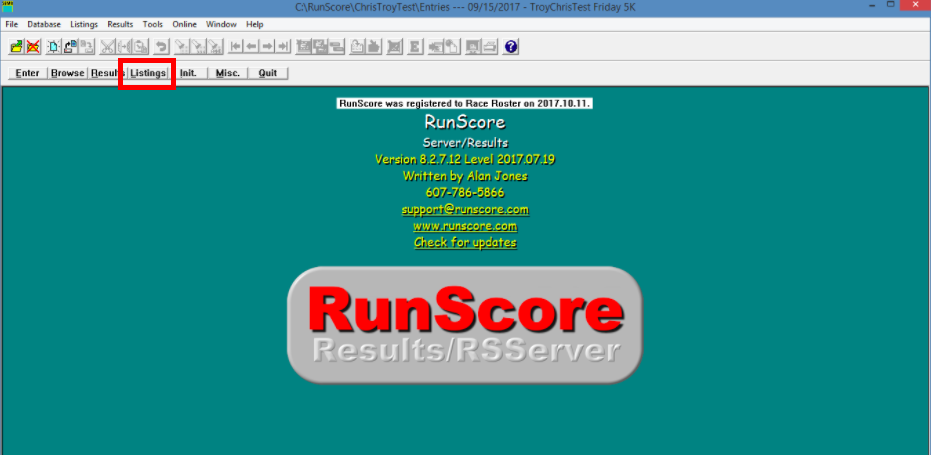Open help via blue question mark icon
The width and height of the screenshot is (931, 455).
pos(511,47)
